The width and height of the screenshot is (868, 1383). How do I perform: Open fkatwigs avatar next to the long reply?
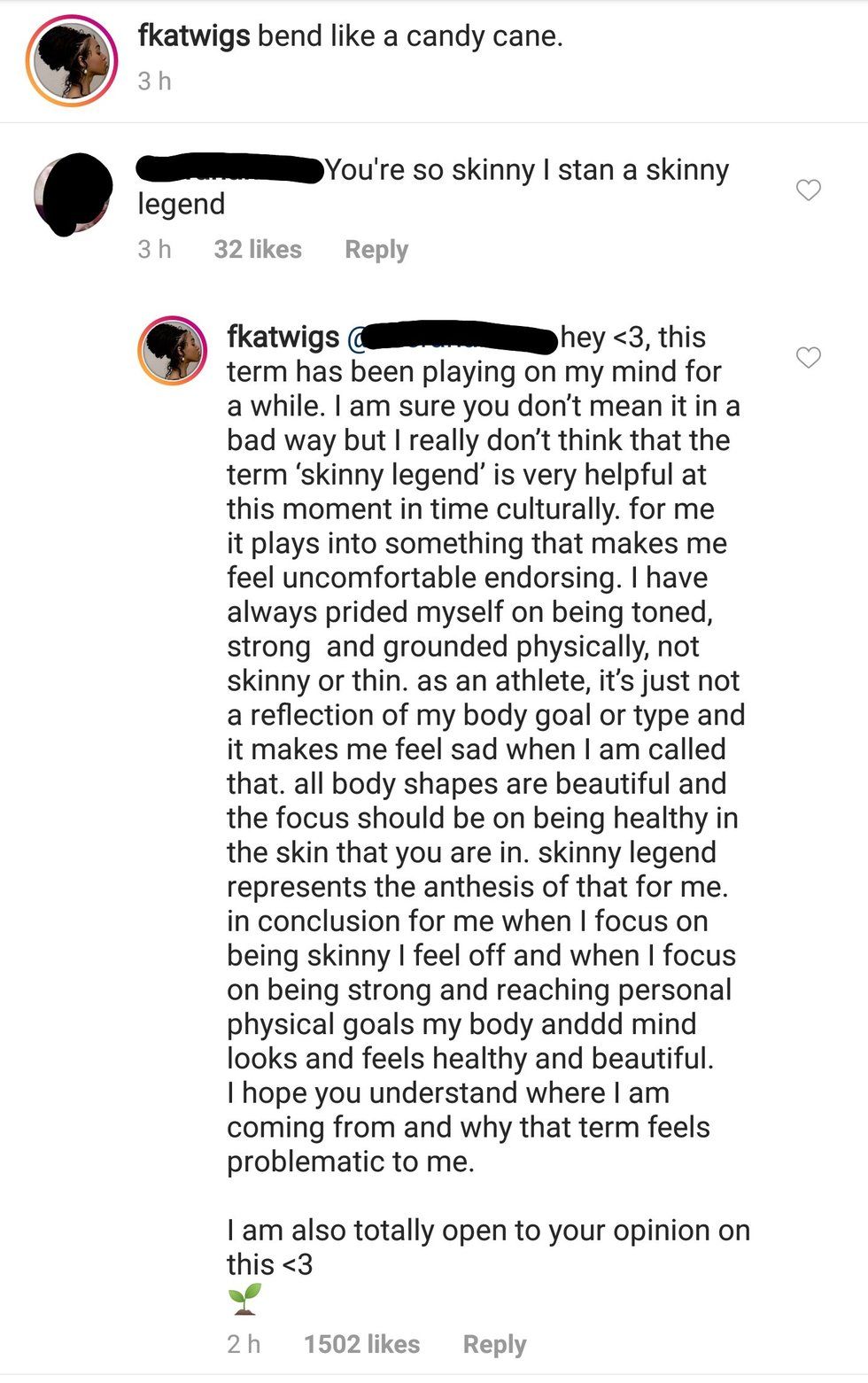[172, 350]
